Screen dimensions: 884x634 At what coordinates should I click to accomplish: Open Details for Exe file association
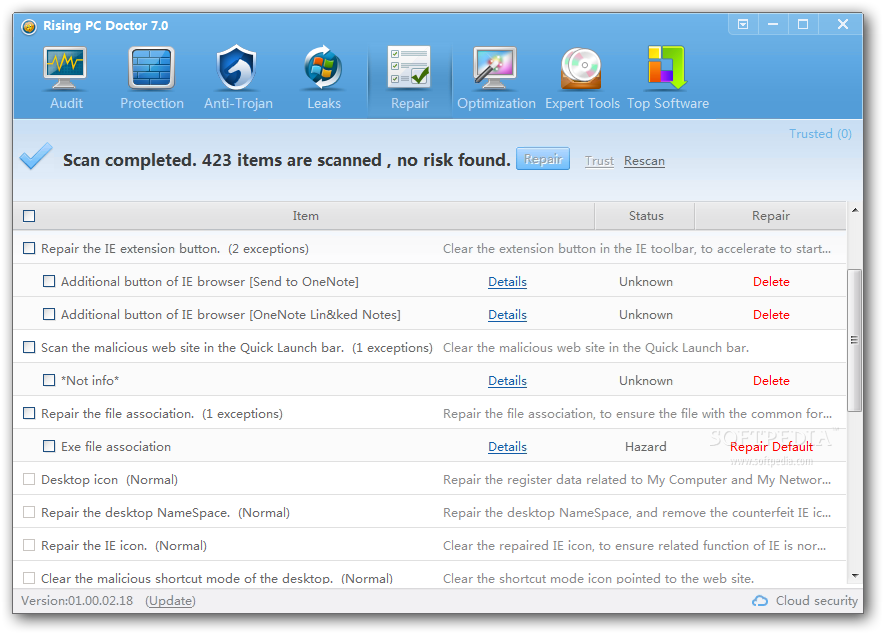click(x=507, y=447)
